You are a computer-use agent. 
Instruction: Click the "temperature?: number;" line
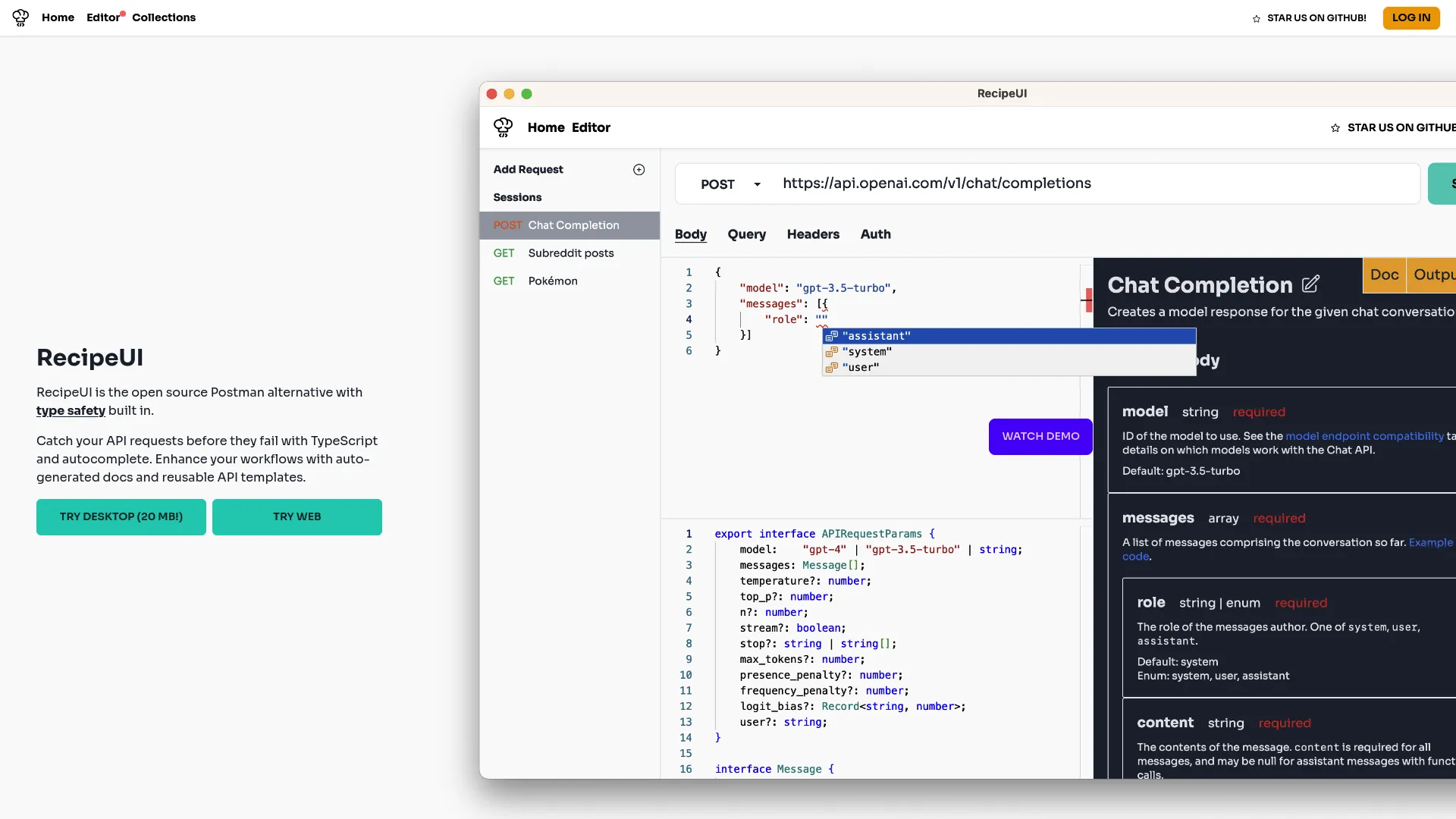click(805, 581)
